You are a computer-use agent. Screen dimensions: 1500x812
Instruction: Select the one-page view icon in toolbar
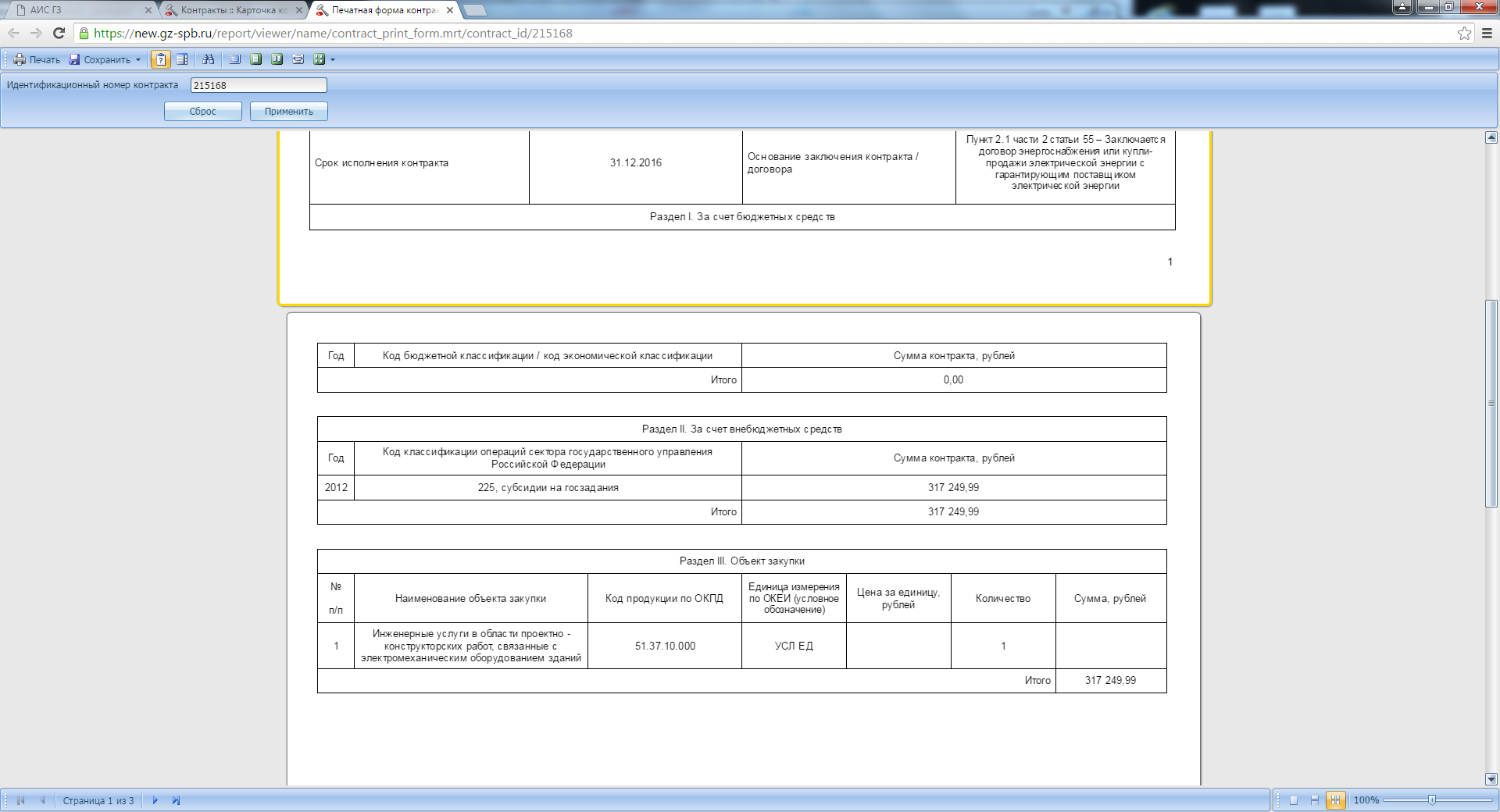(x=255, y=59)
